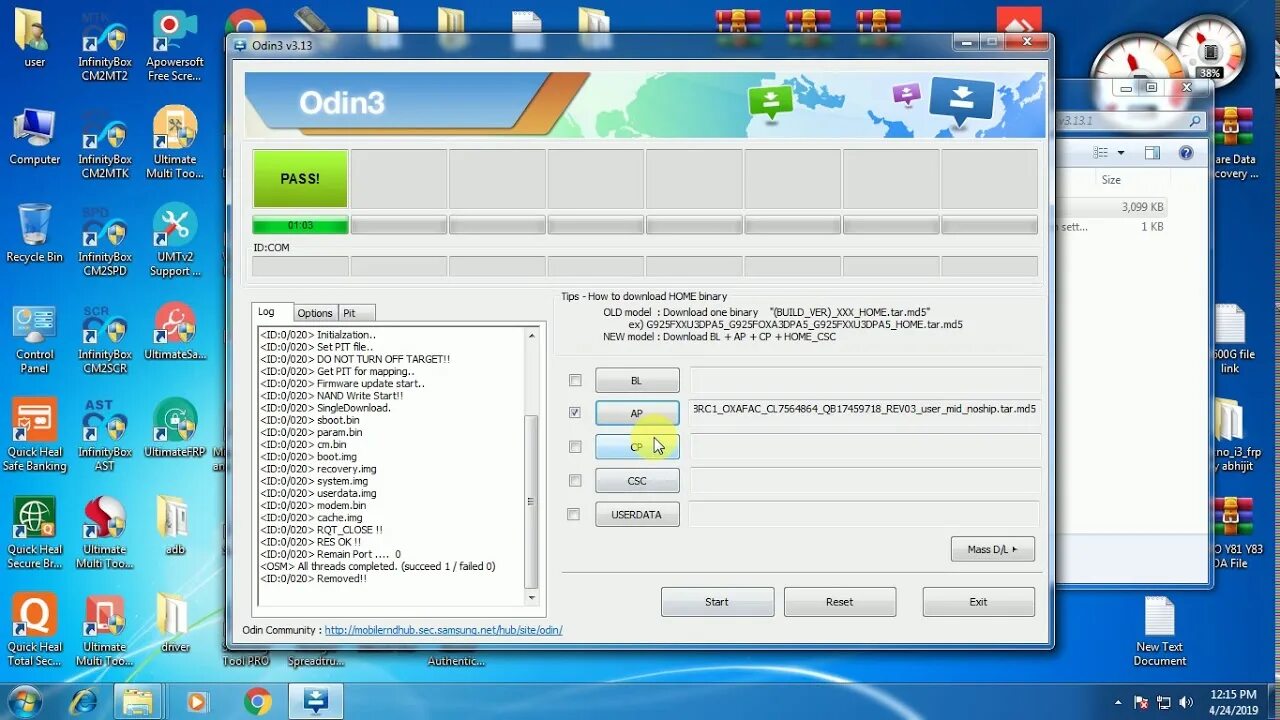Click the Windows Start orb
The image size is (1280, 720).
click(23, 701)
